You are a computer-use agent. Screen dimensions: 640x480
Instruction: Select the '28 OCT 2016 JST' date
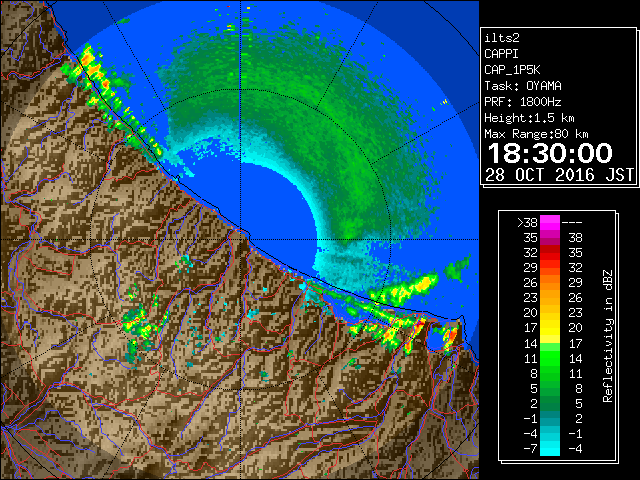[x=560, y=175]
